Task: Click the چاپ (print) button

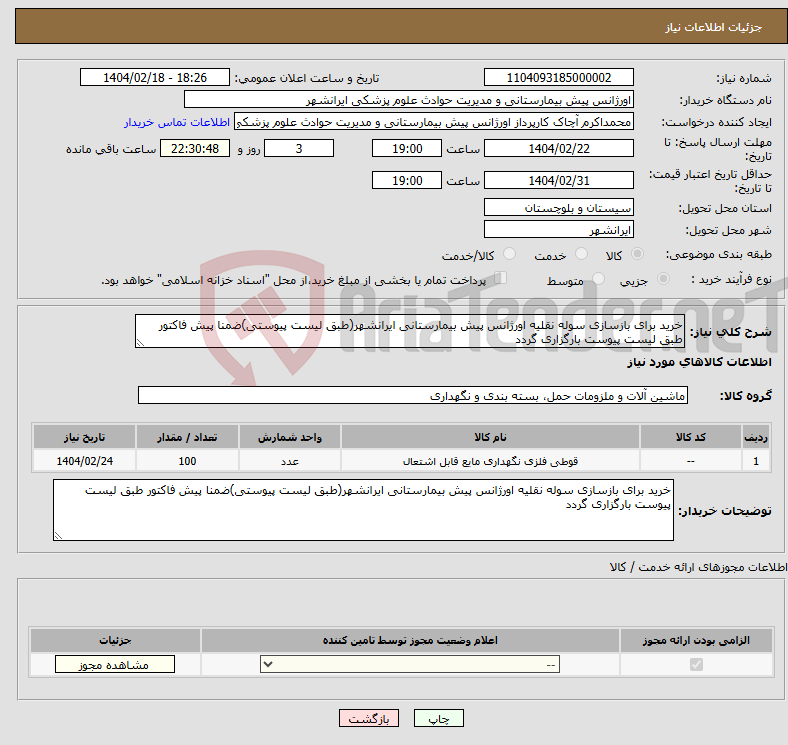Action: 445,718
